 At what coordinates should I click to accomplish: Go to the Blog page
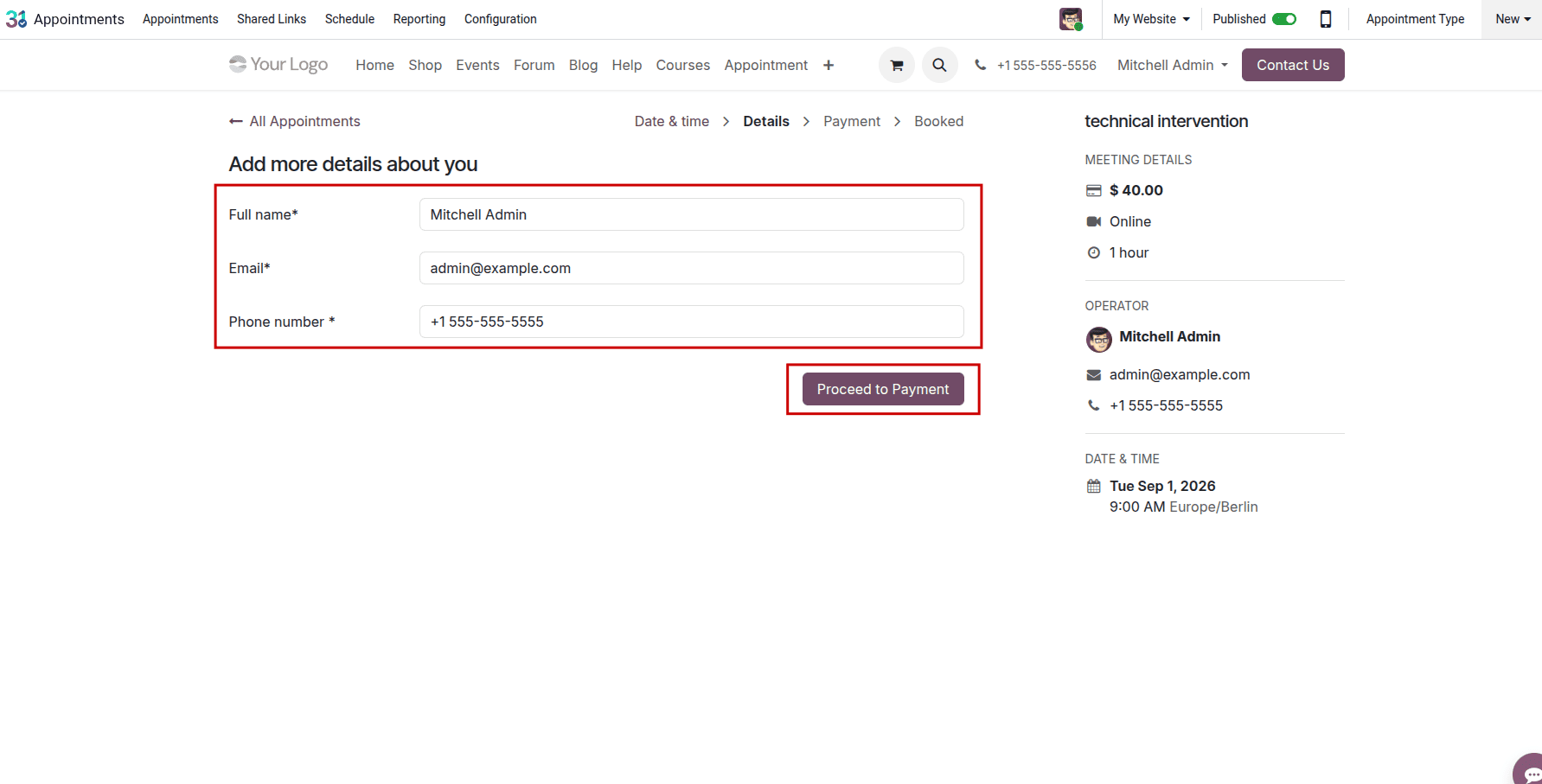point(583,65)
